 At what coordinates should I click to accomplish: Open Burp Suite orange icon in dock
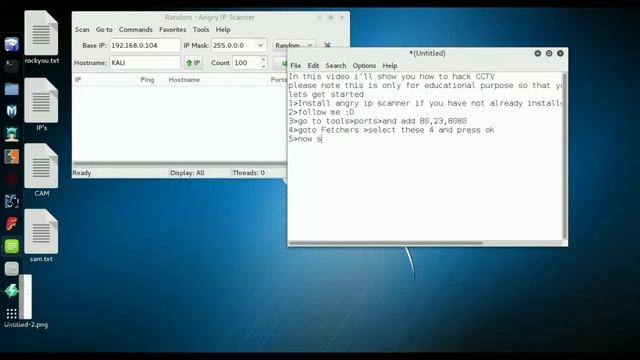(x=11, y=156)
